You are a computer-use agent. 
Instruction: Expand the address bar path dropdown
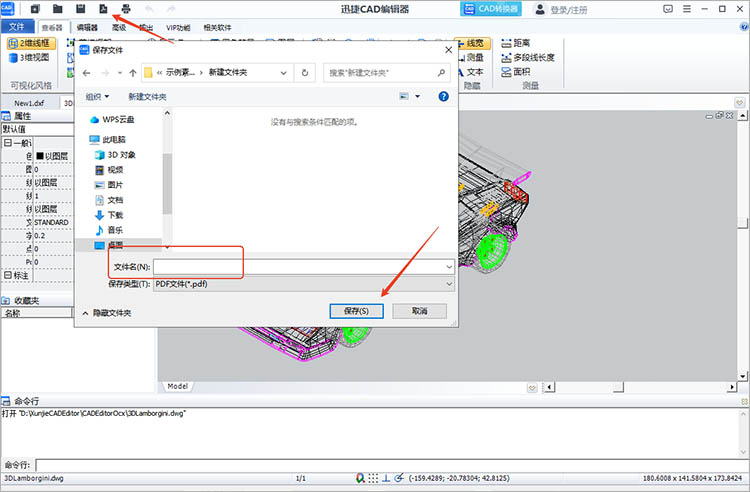pyautogui.click(x=284, y=73)
